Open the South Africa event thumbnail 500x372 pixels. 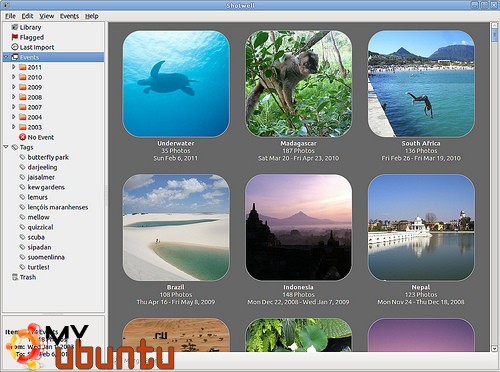pyautogui.click(x=421, y=84)
